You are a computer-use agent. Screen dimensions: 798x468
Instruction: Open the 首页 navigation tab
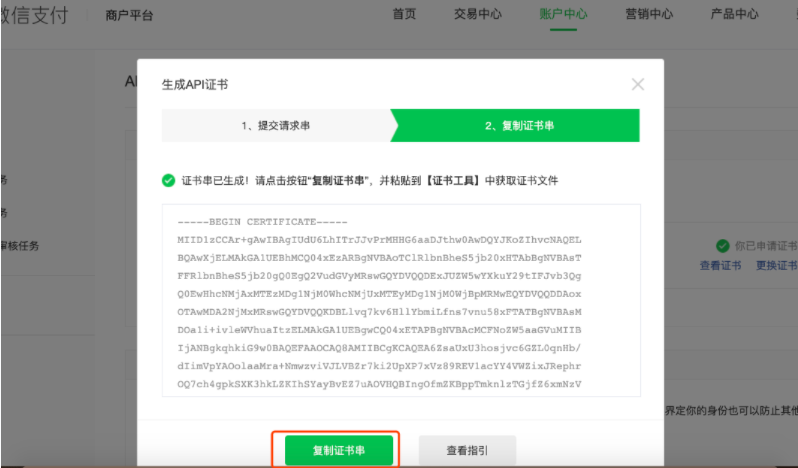pyautogui.click(x=404, y=14)
